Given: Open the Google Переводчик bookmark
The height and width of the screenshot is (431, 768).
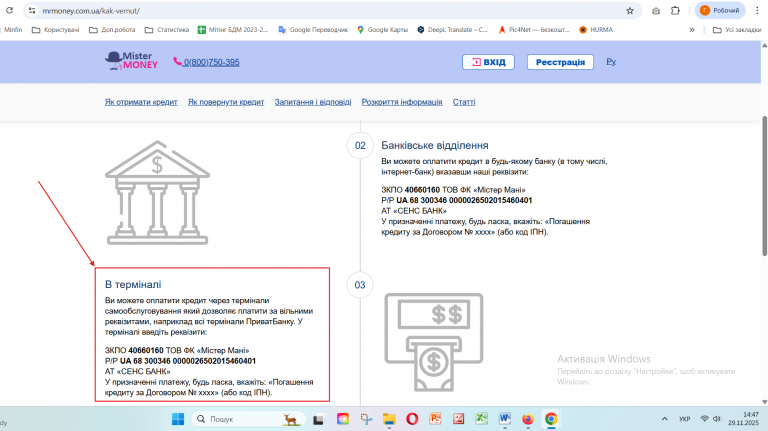Looking at the screenshot, I should (x=313, y=30).
